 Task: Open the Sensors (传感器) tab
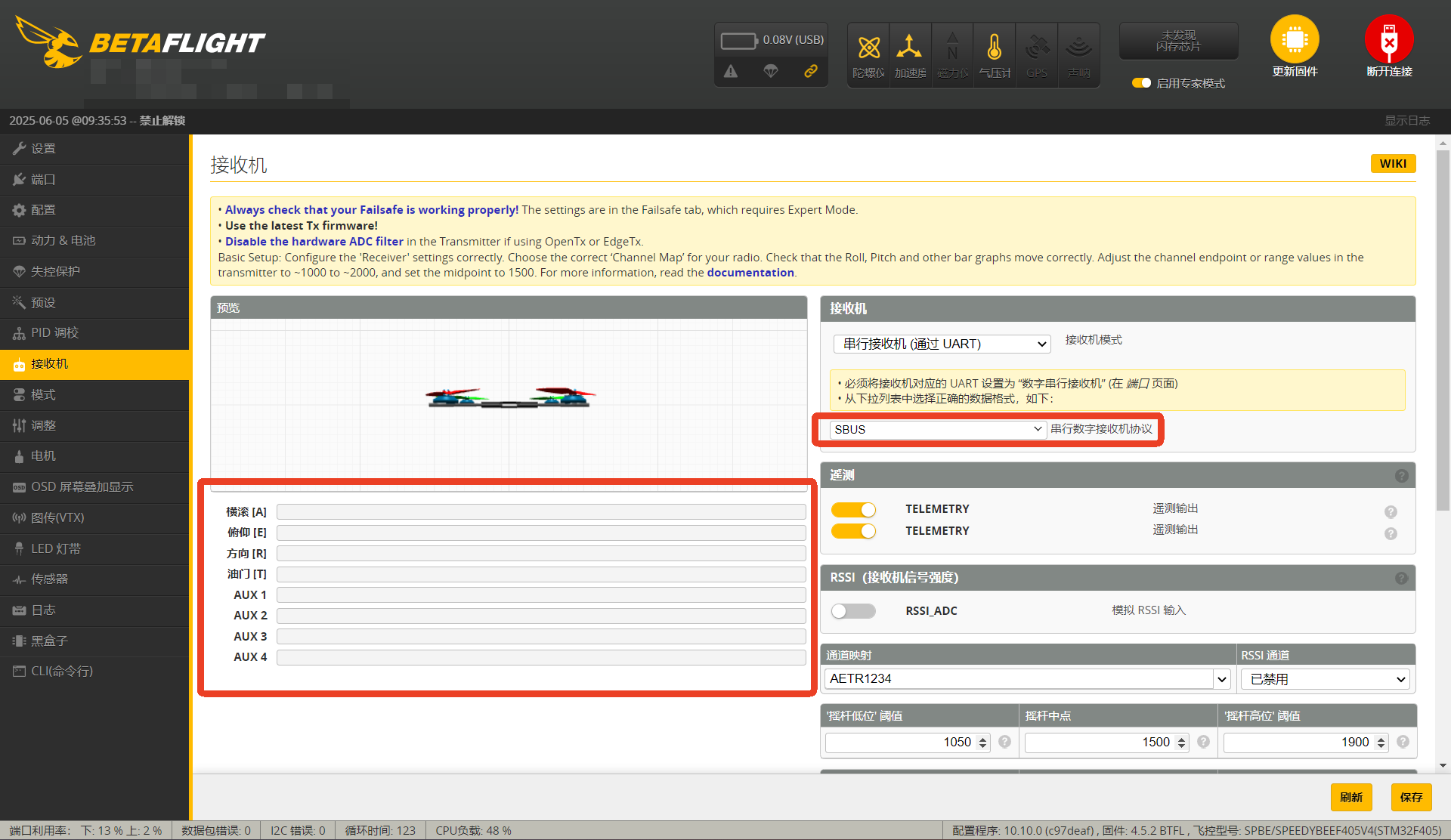[x=94, y=579]
